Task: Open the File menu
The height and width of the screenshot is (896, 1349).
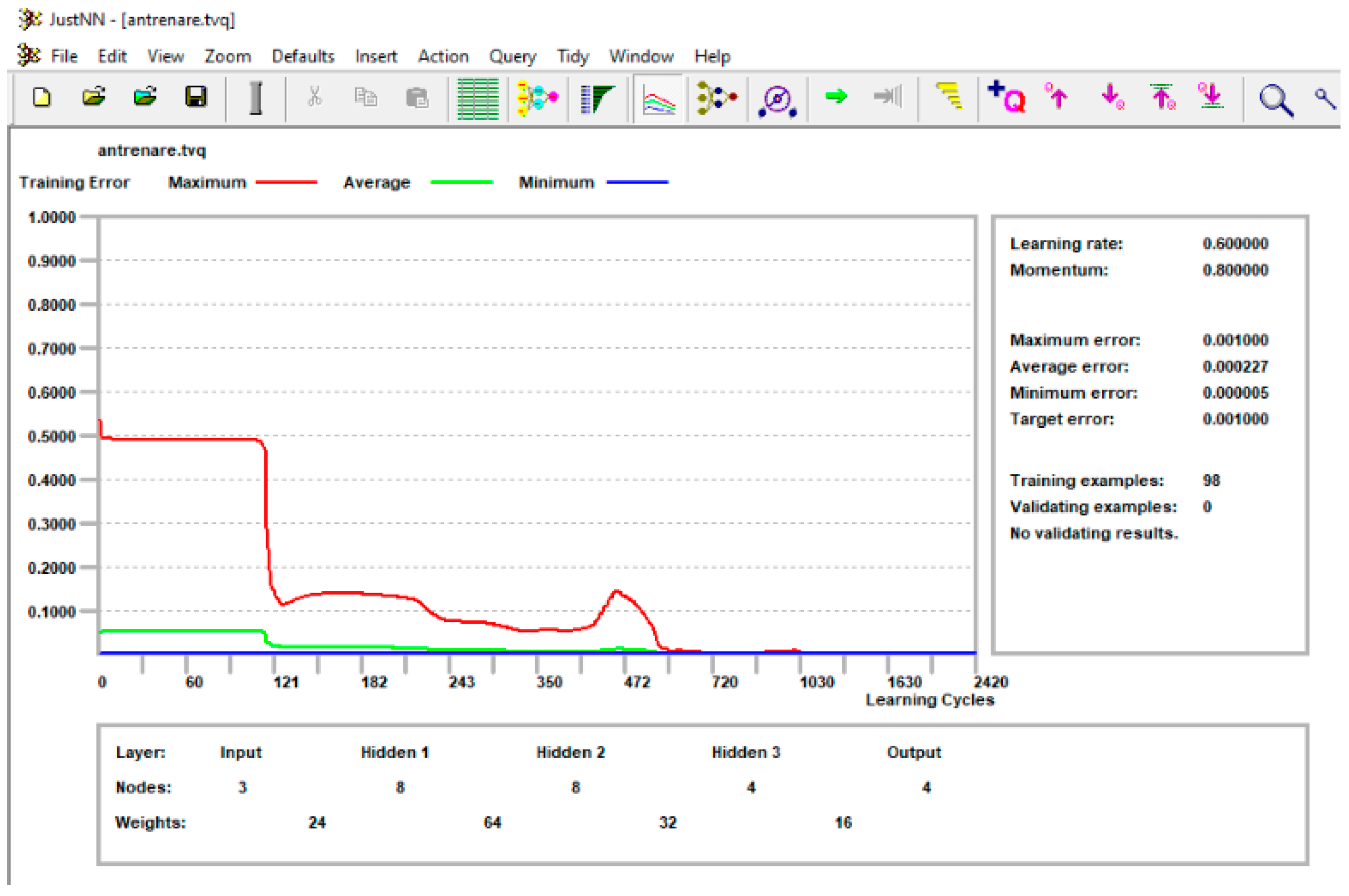Action: 64,57
